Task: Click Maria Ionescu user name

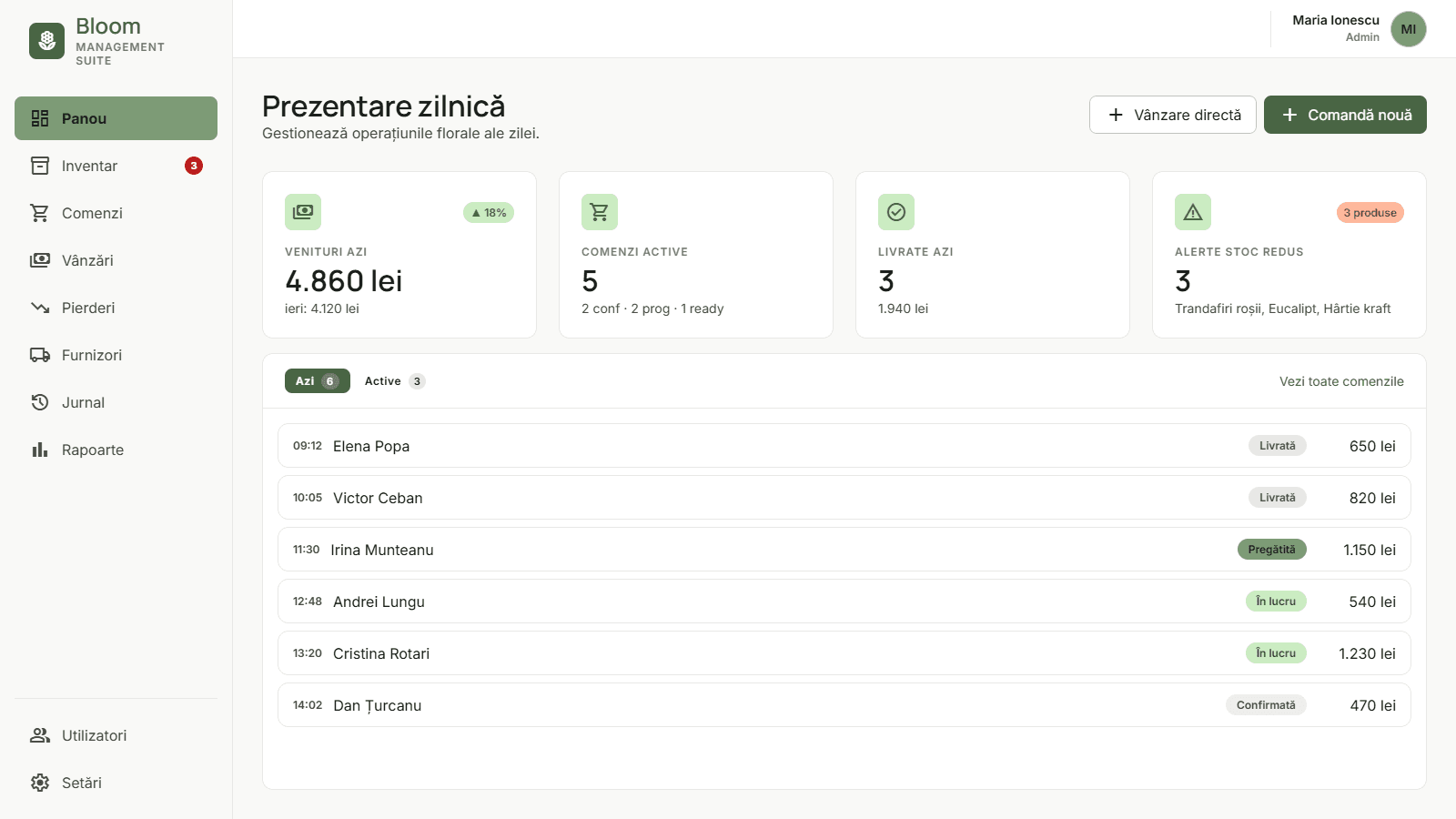Action: [1336, 20]
